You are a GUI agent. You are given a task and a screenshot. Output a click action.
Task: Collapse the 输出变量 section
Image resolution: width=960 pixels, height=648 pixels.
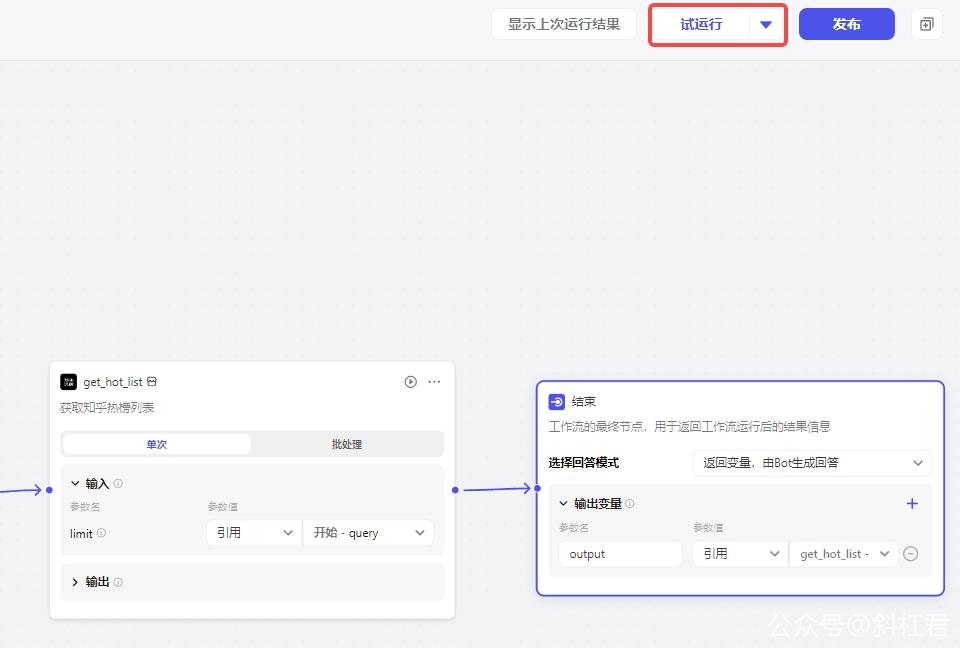[x=563, y=503]
